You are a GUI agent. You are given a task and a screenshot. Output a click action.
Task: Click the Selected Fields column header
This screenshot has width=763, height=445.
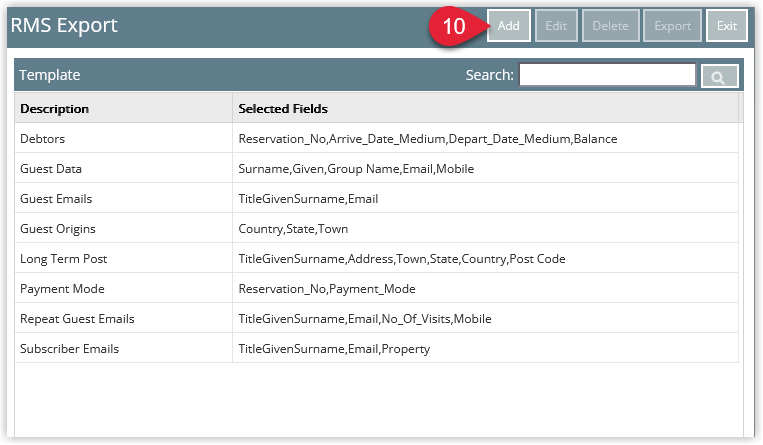485,109
